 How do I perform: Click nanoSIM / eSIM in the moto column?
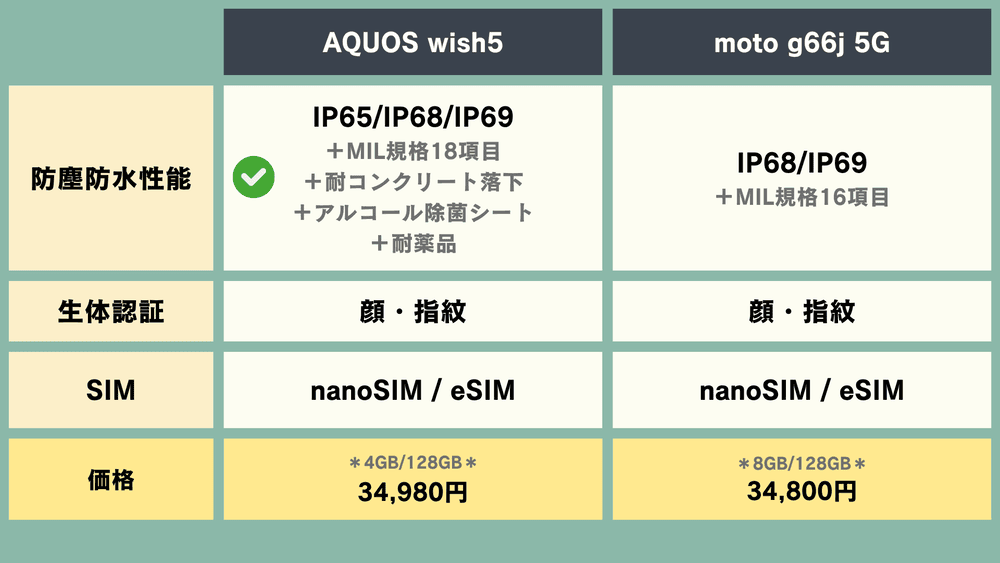point(801,389)
